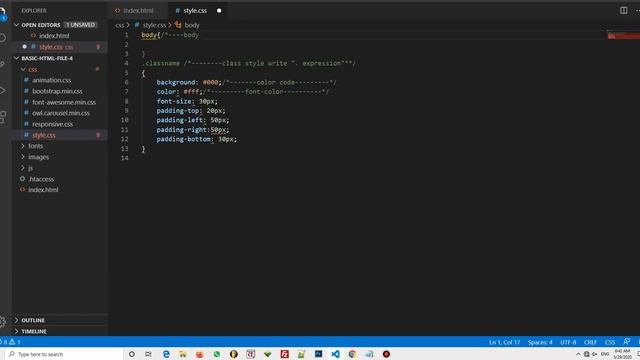The image size is (640, 360).
Task: Click the unsaved dot on style.css tab
Action: 219,11
